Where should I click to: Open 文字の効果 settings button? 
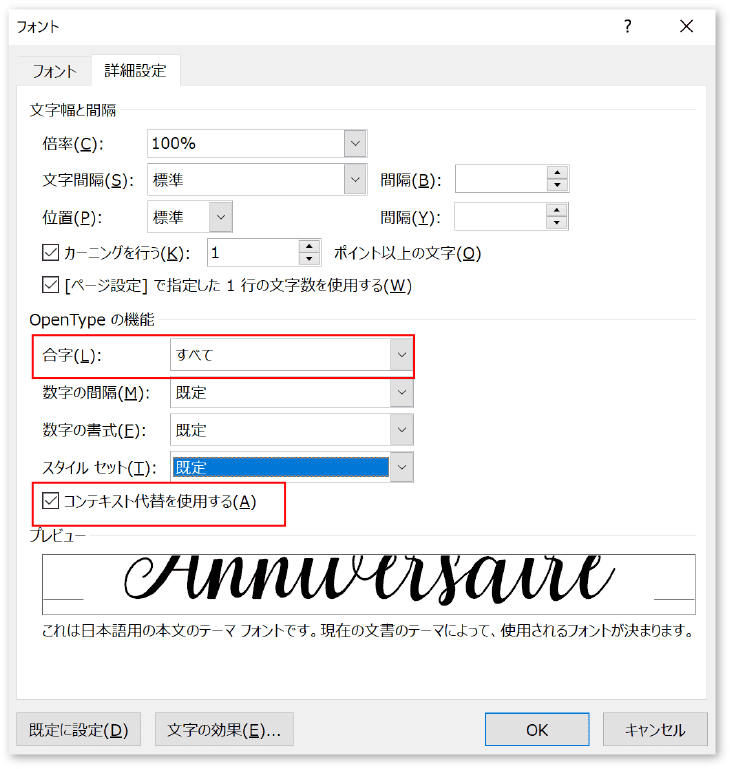(224, 729)
